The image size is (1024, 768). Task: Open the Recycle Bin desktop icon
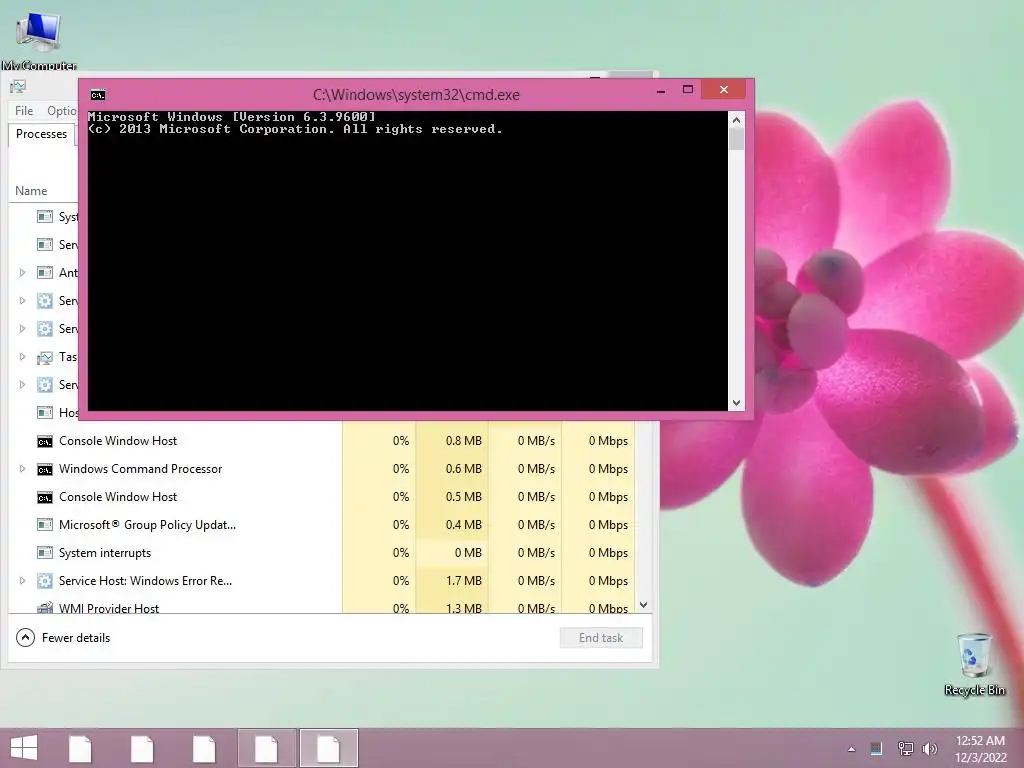974,664
